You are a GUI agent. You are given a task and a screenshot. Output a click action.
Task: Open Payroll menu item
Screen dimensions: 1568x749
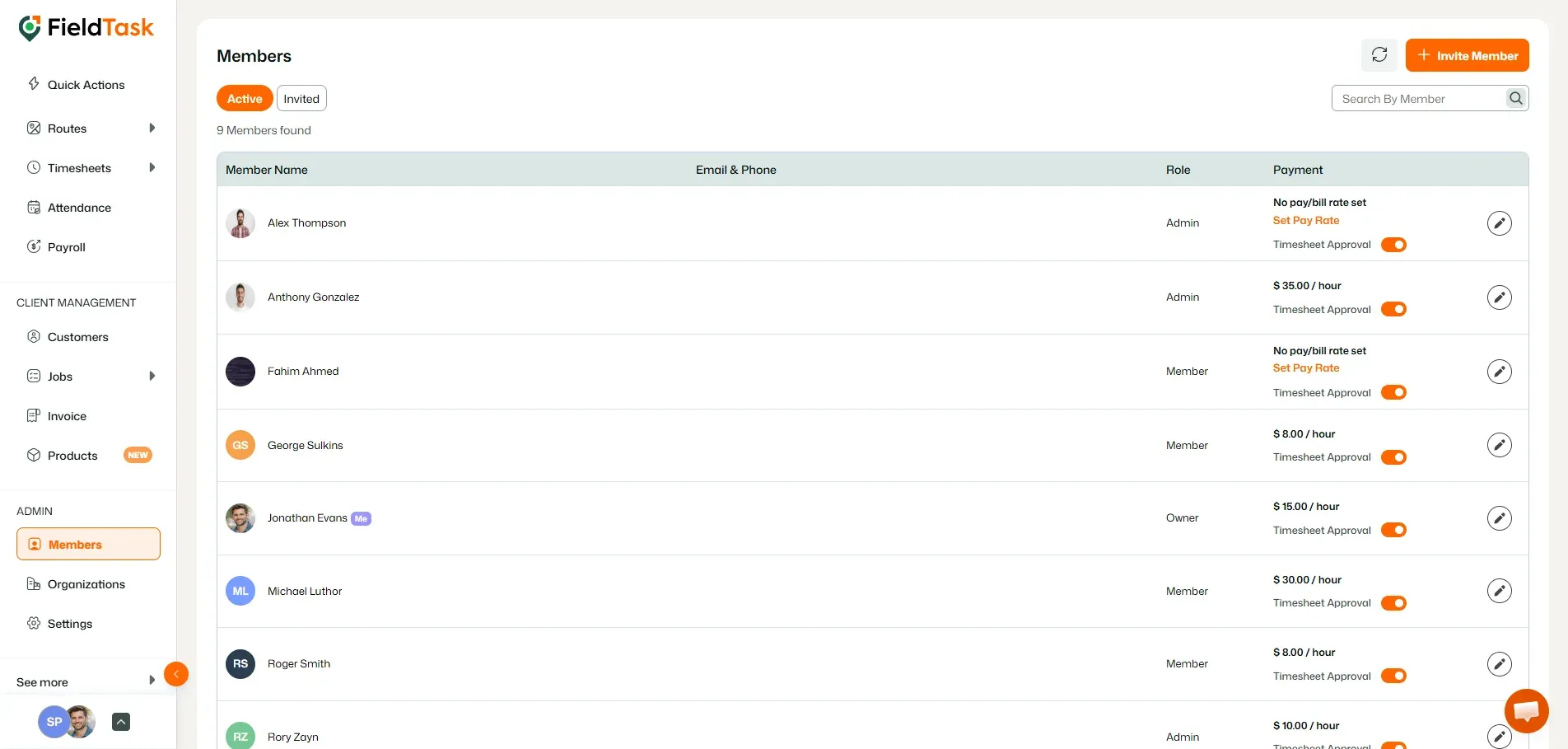[x=67, y=247]
